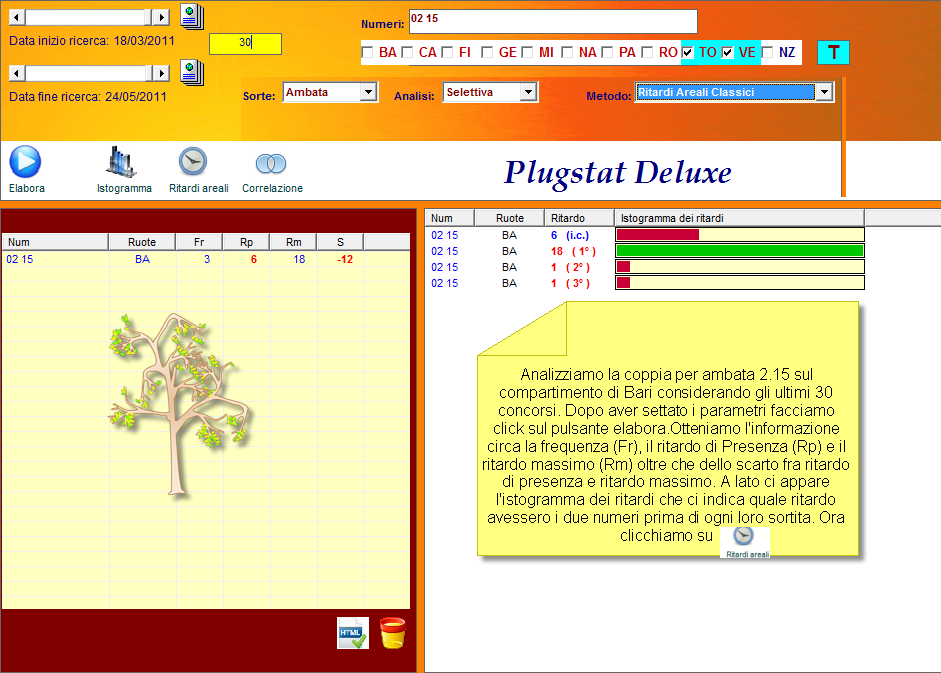Image resolution: width=941 pixels, height=673 pixels.
Task: Click the Ritardo column header
Action: [x=579, y=218]
